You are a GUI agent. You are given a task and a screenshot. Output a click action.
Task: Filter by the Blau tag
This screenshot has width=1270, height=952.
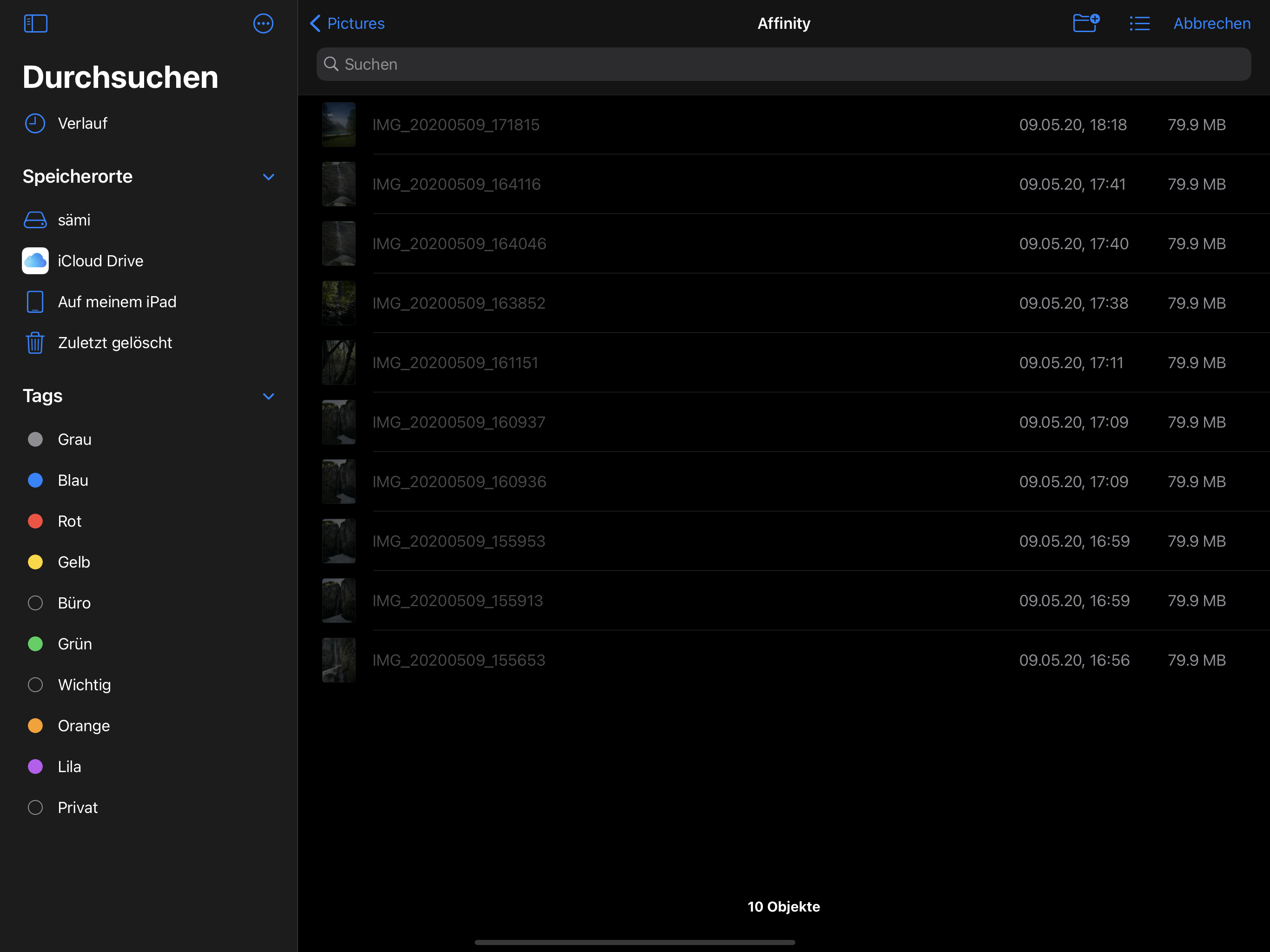pyautogui.click(x=149, y=480)
